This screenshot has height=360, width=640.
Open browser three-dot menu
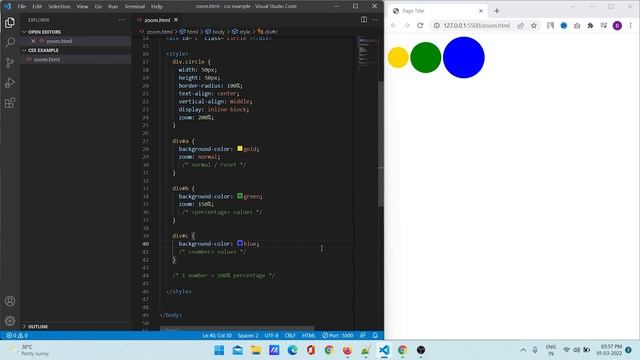click(630, 25)
